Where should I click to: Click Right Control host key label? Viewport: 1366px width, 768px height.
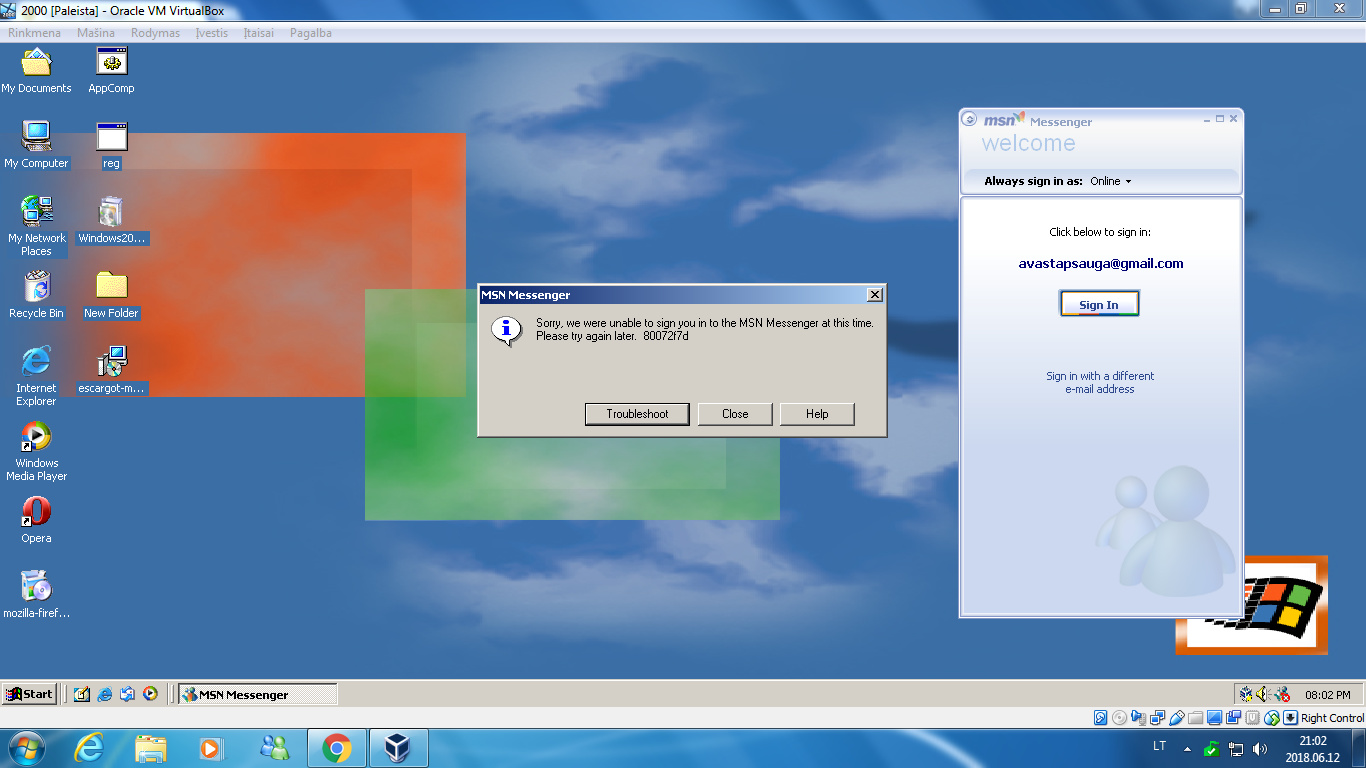click(1332, 718)
